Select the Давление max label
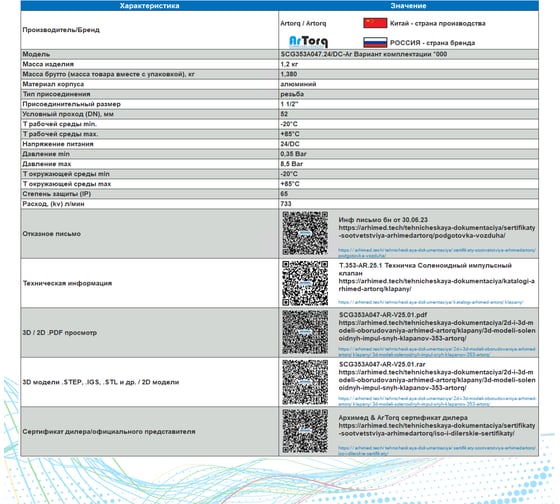560x504 pixels. 47,164
